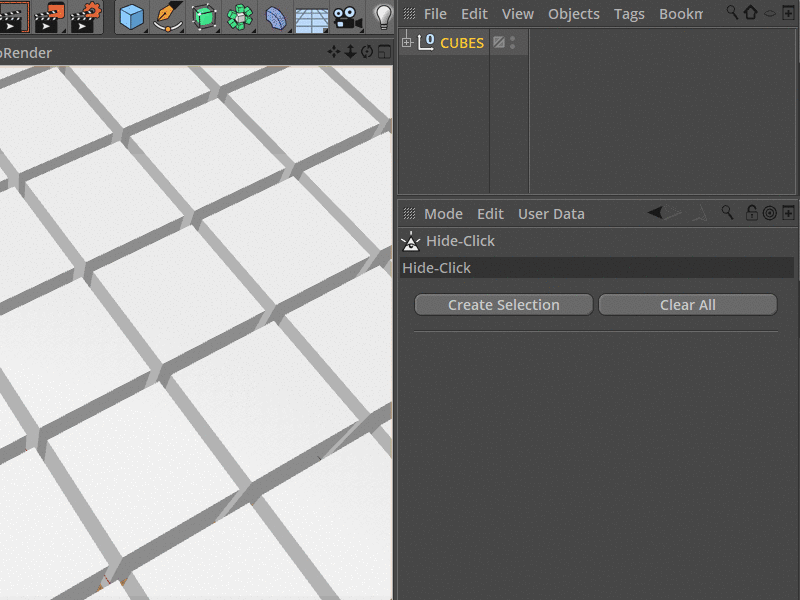Click the Hide-Click tag title text
The width and height of the screenshot is (800, 600).
click(460, 241)
